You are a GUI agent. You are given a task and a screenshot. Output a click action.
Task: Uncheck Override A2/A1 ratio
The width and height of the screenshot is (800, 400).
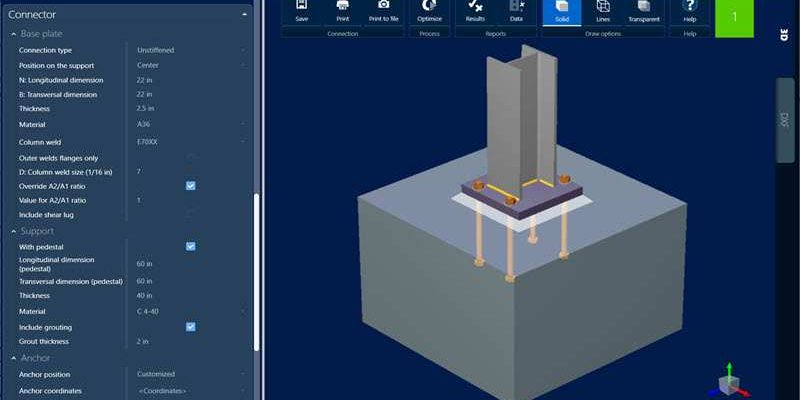coord(191,186)
